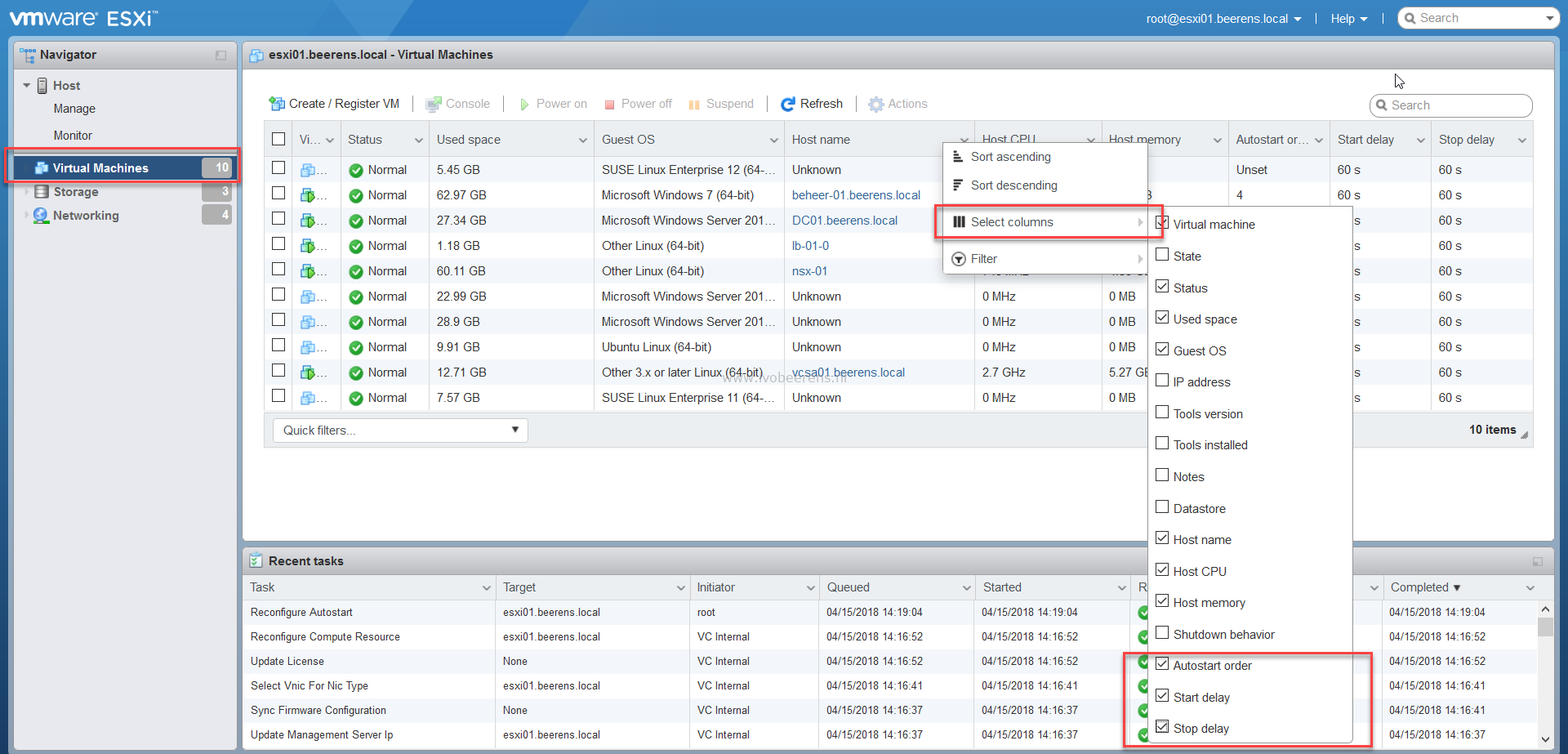The width and height of the screenshot is (1568, 754).
Task: Uncheck the Virtual machine column
Action: click(x=1162, y=222)
